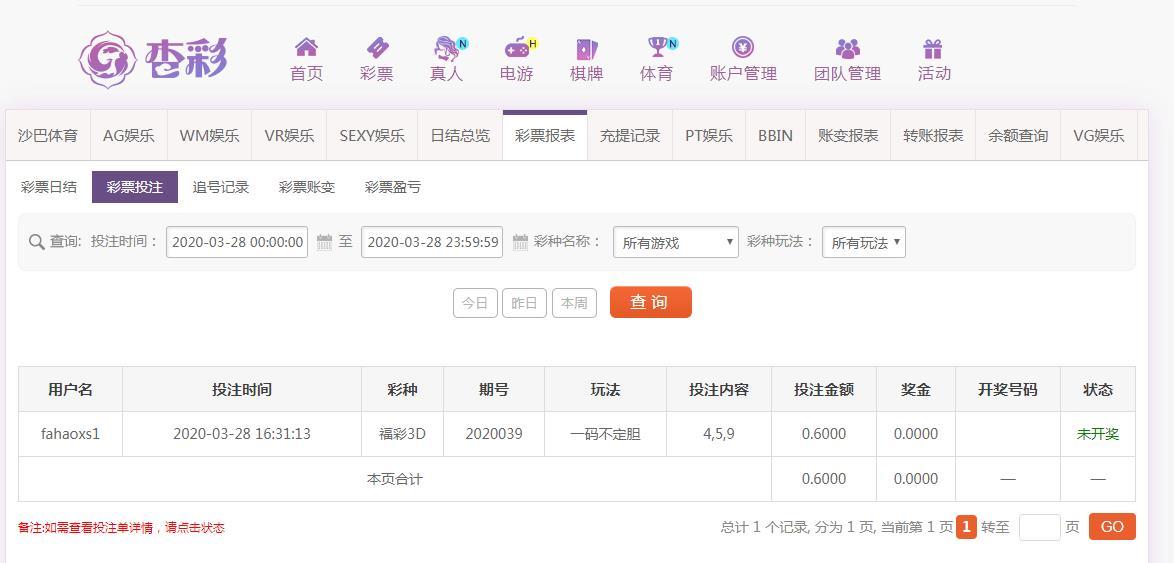1174x563 pixels.
Task: Click the 投注金额 column header
Action: point(824,389)
